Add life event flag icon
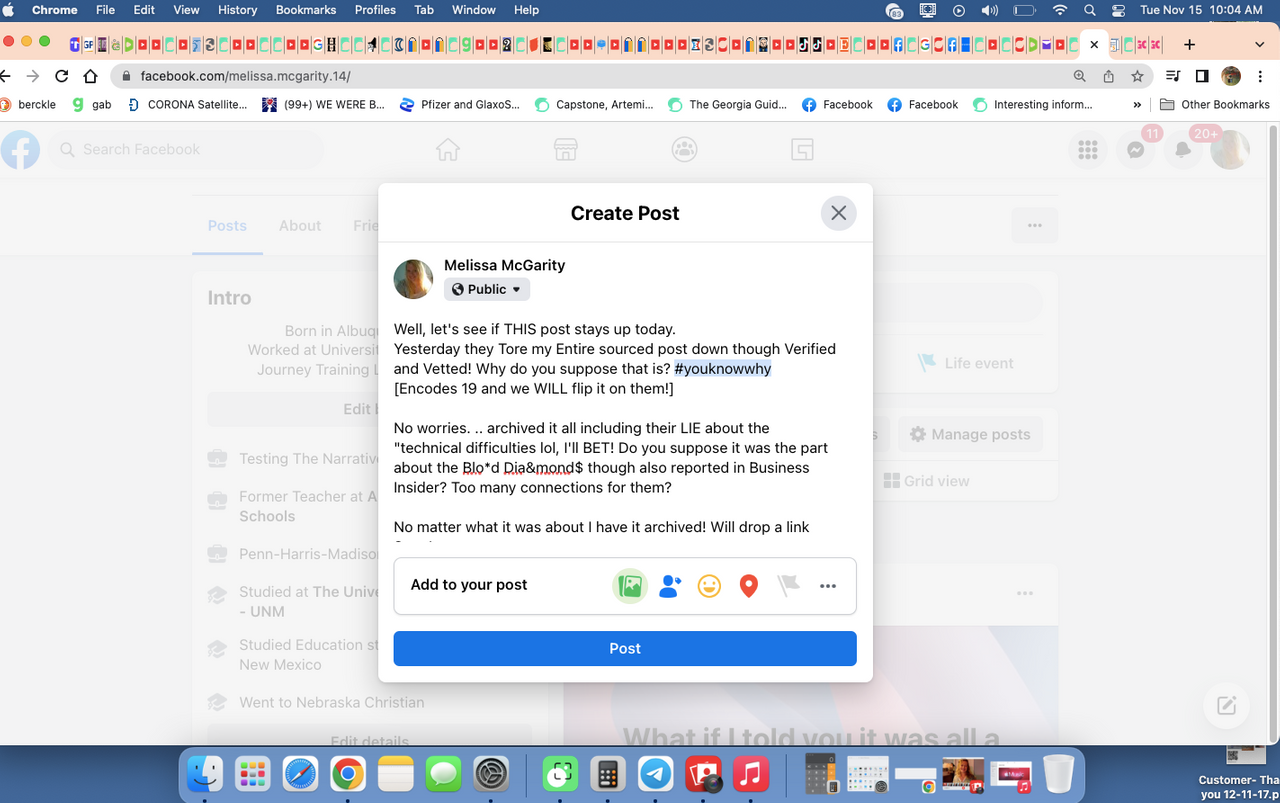 point(789,586)
